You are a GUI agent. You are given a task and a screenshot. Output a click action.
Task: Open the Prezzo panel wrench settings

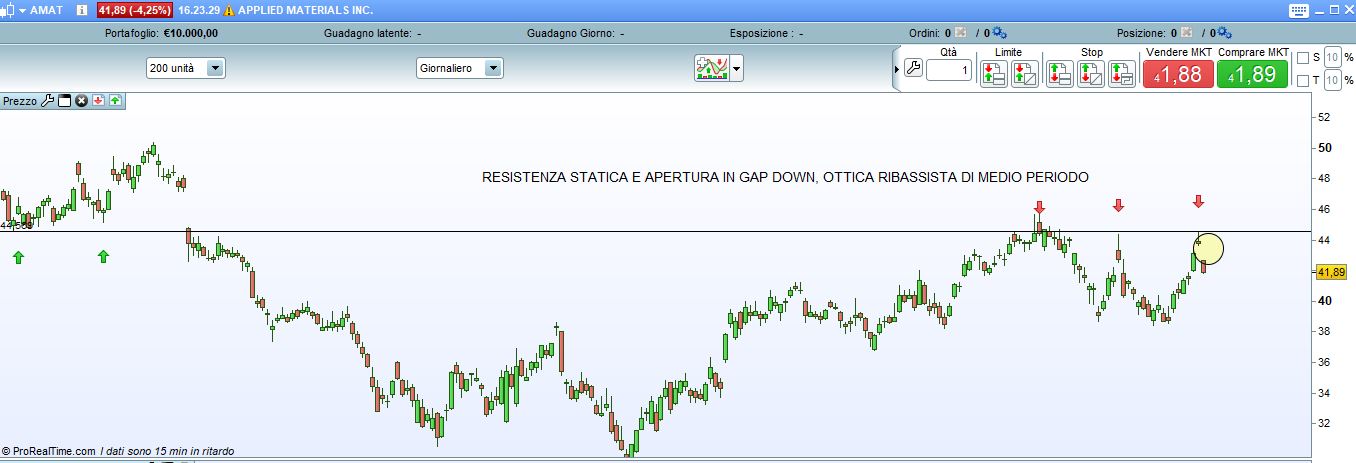(47, 101)
